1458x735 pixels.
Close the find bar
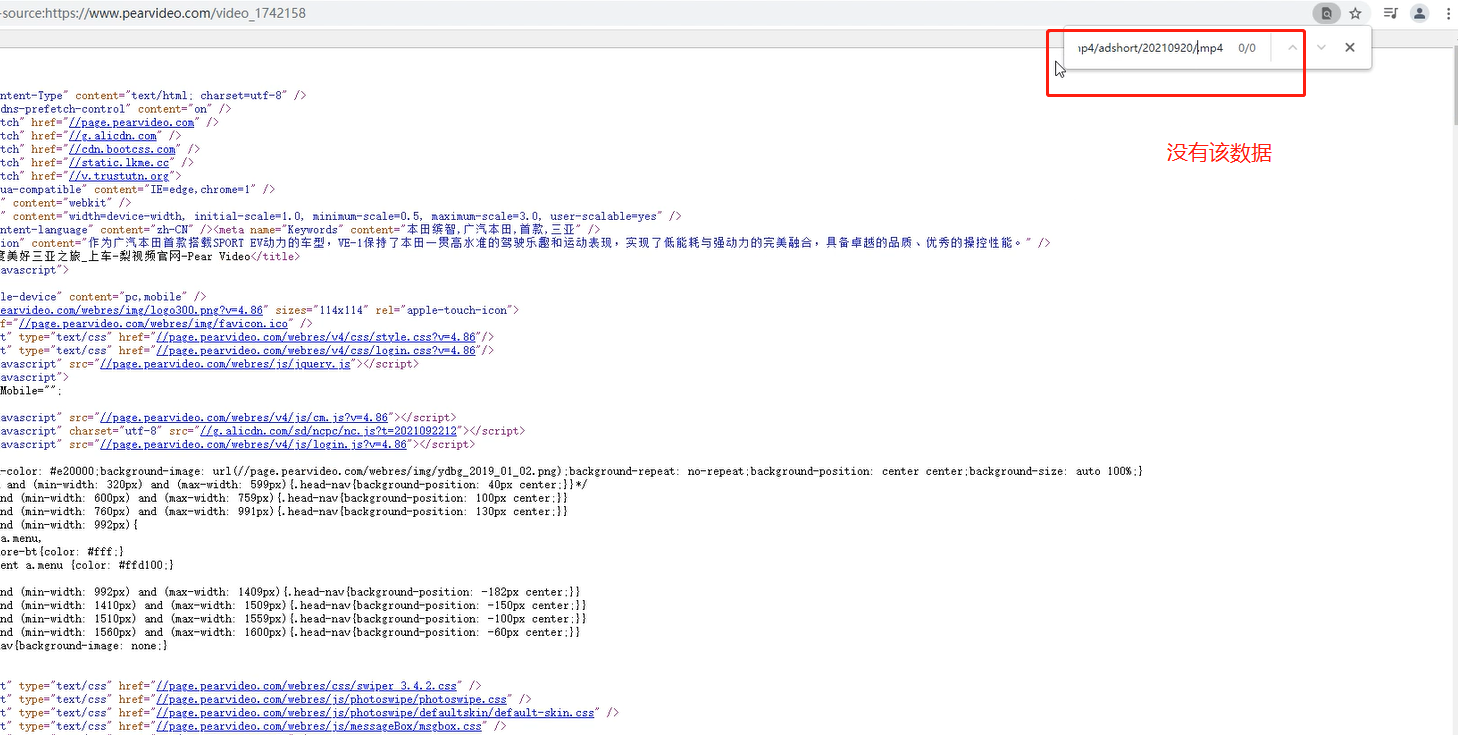[x=1350, y=47]
